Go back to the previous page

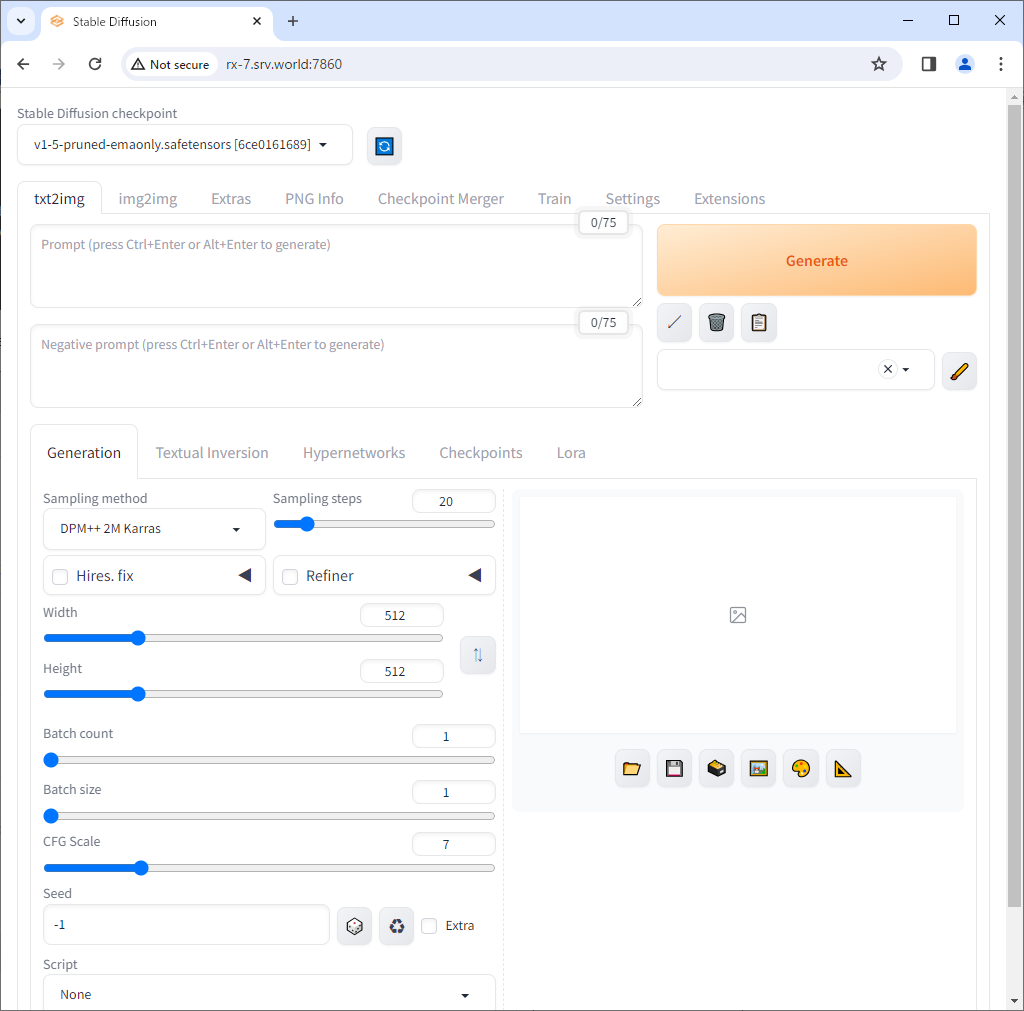24,64
